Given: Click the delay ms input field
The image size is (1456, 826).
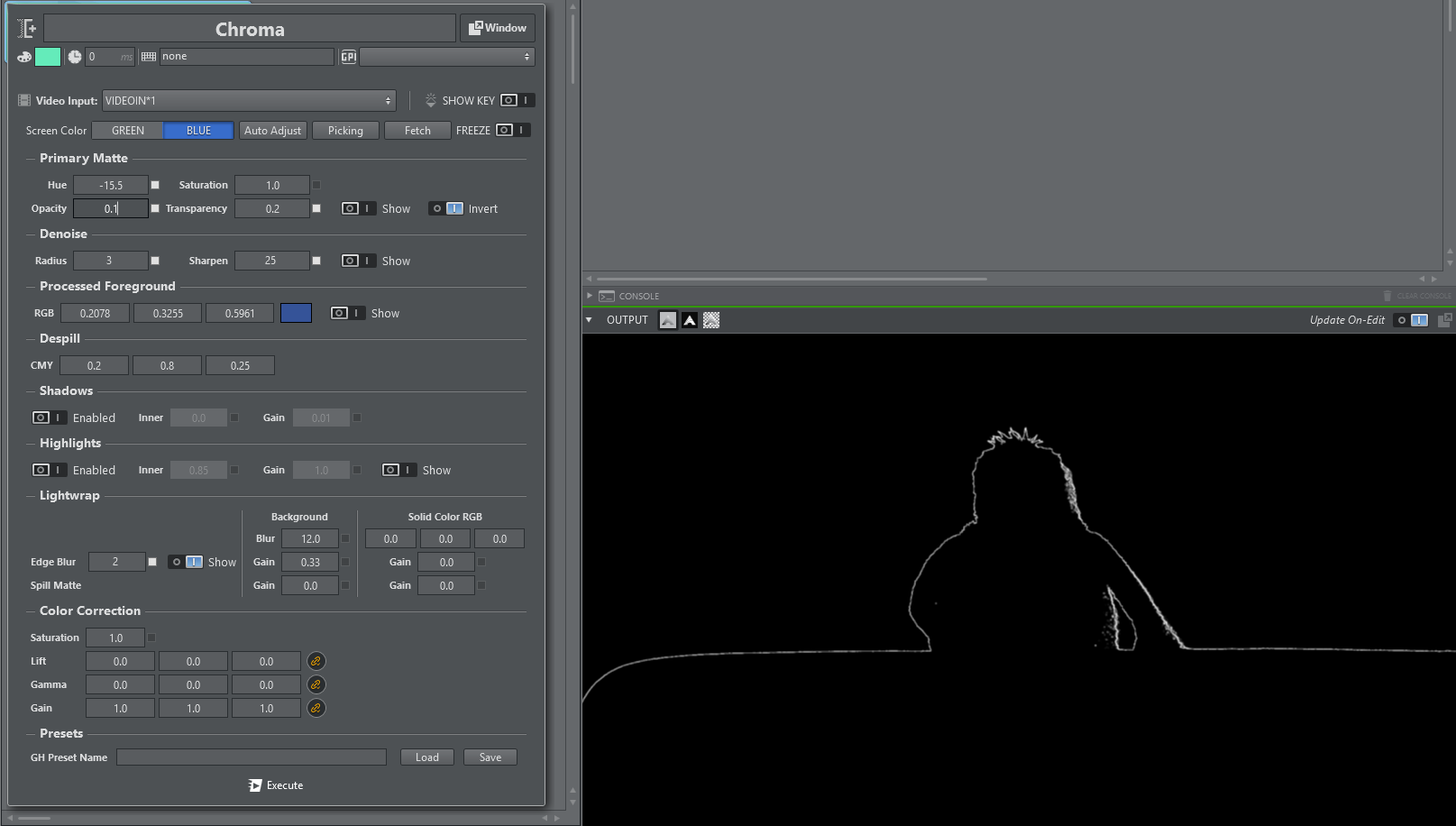Looking at the screenshot, I should point(110,57).
